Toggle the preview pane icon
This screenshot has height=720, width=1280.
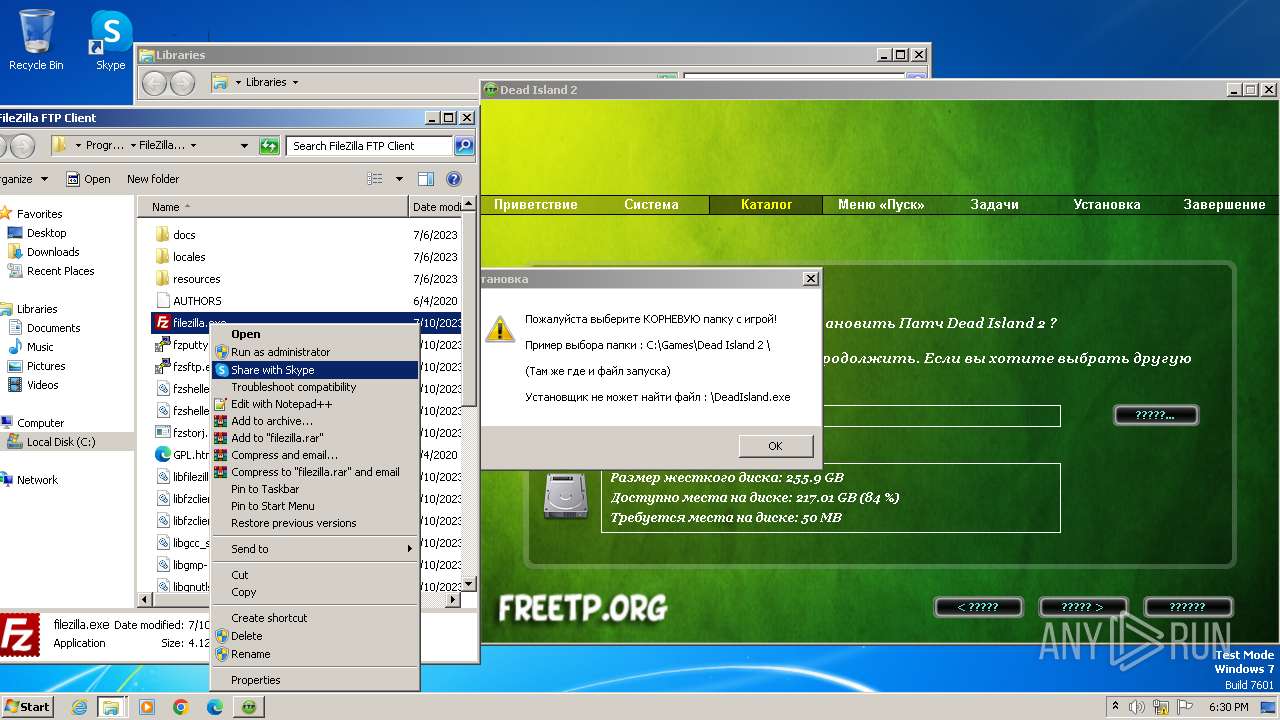pyautogui.click(x=426, y=179)
